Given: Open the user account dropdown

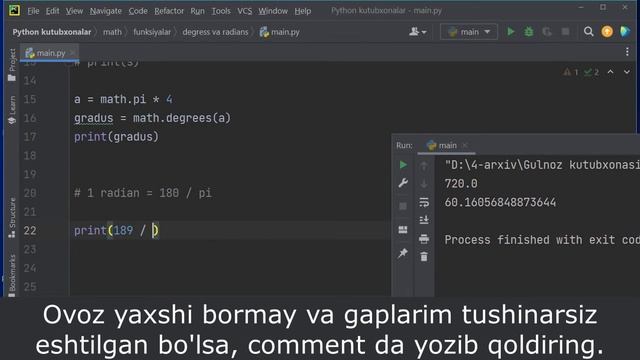Looking at the screenshot, I should (x=418, y=31).
